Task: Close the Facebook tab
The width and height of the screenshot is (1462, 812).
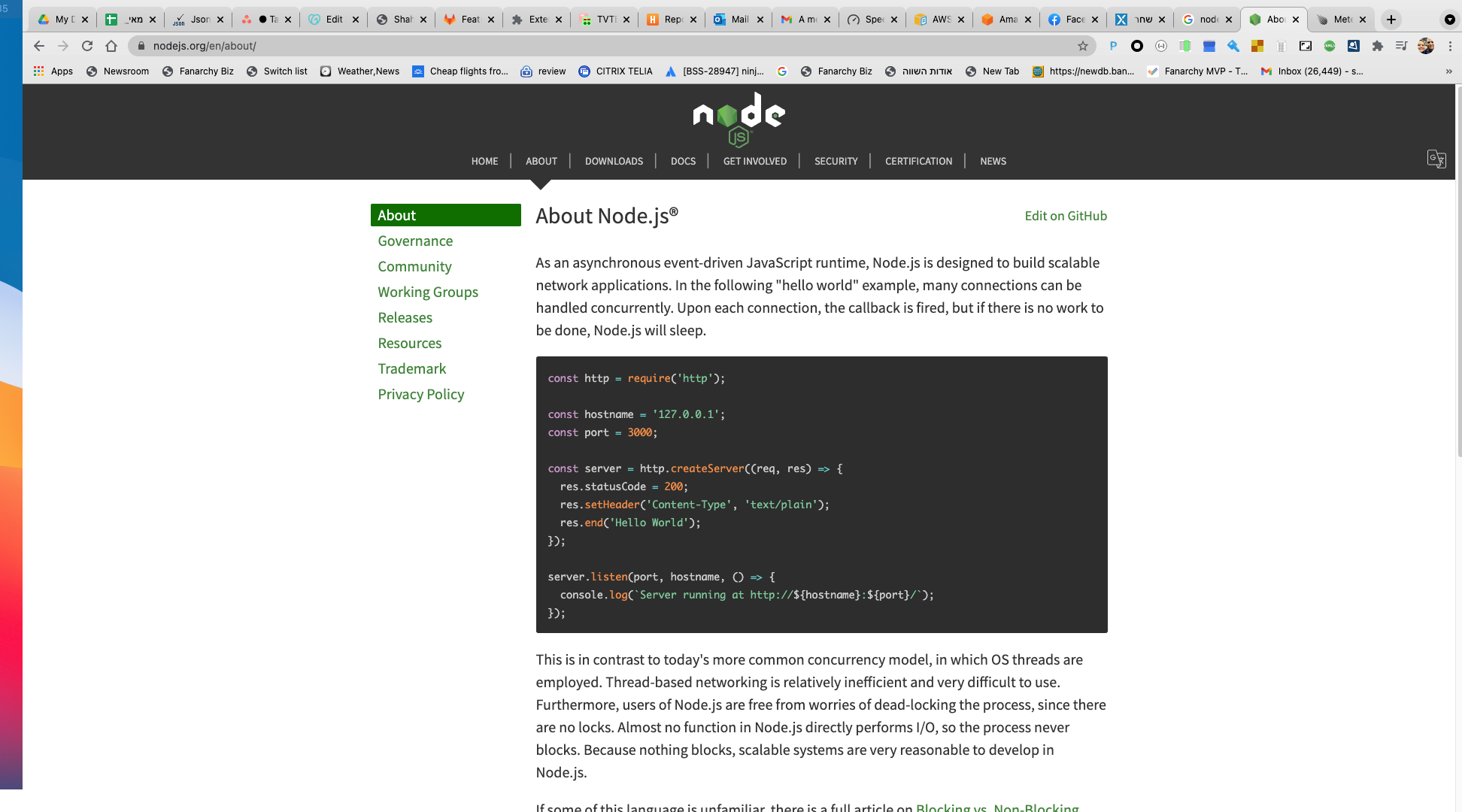Action: 1095,20
